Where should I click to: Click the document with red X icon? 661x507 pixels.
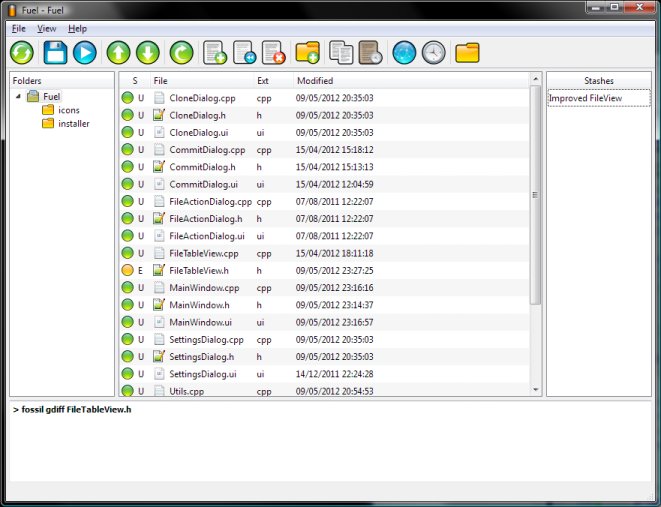click(x=274, y=53)
